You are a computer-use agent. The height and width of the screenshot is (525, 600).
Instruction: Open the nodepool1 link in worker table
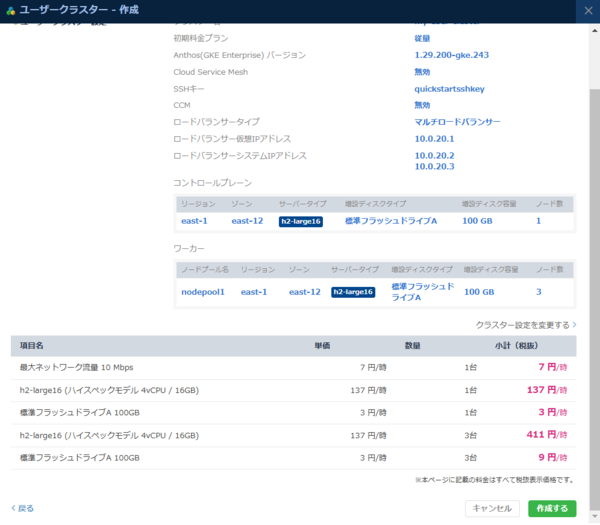pos(202,292)
